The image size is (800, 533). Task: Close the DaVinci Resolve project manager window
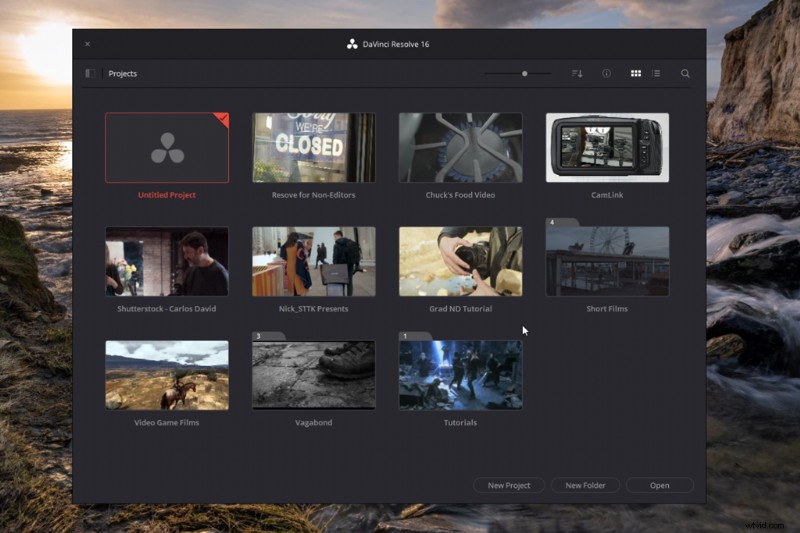pyautogui.click(x=87, y=44)
